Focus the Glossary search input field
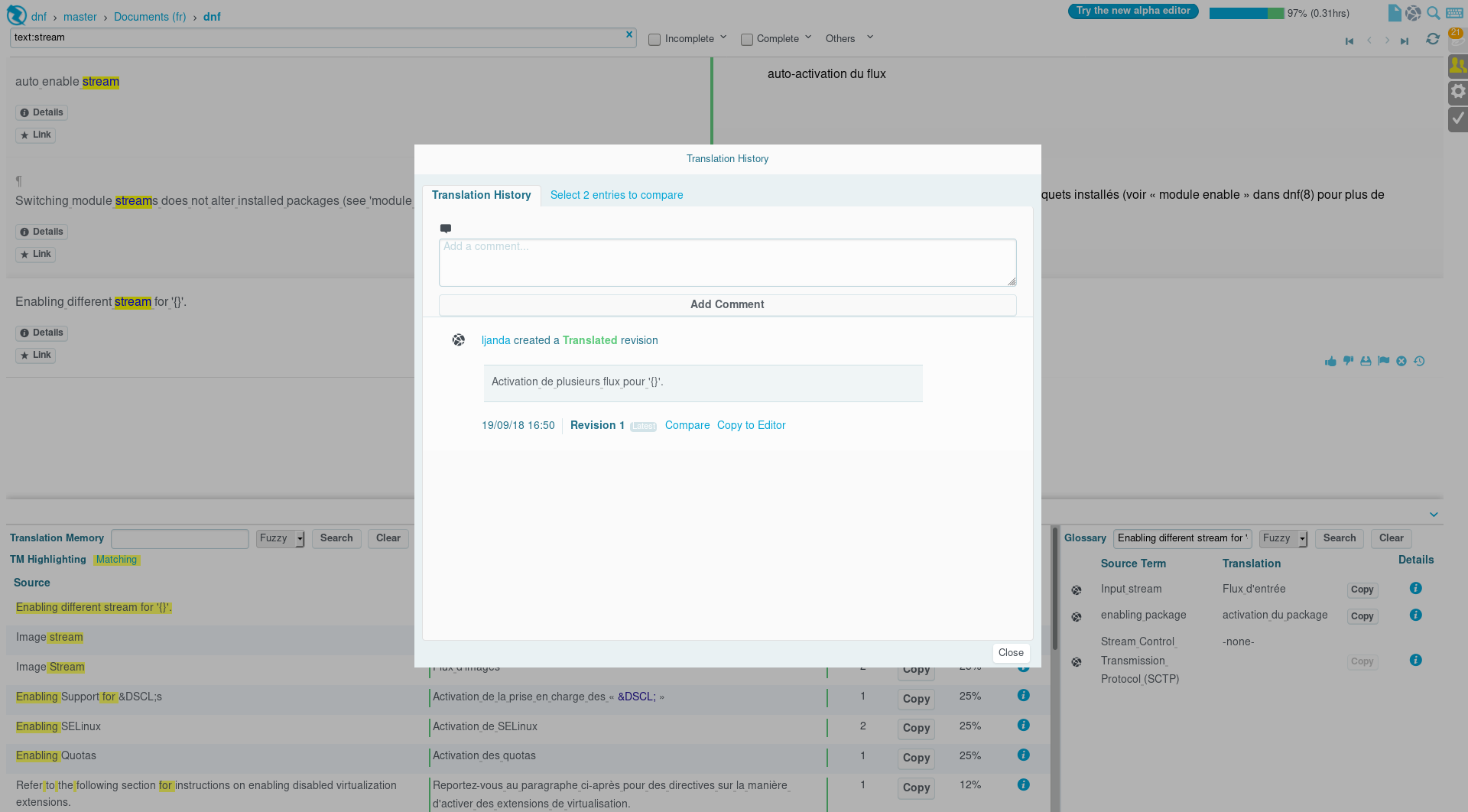The width and height of the screenshot is (1468, 812). click(x=1182, y=538)
